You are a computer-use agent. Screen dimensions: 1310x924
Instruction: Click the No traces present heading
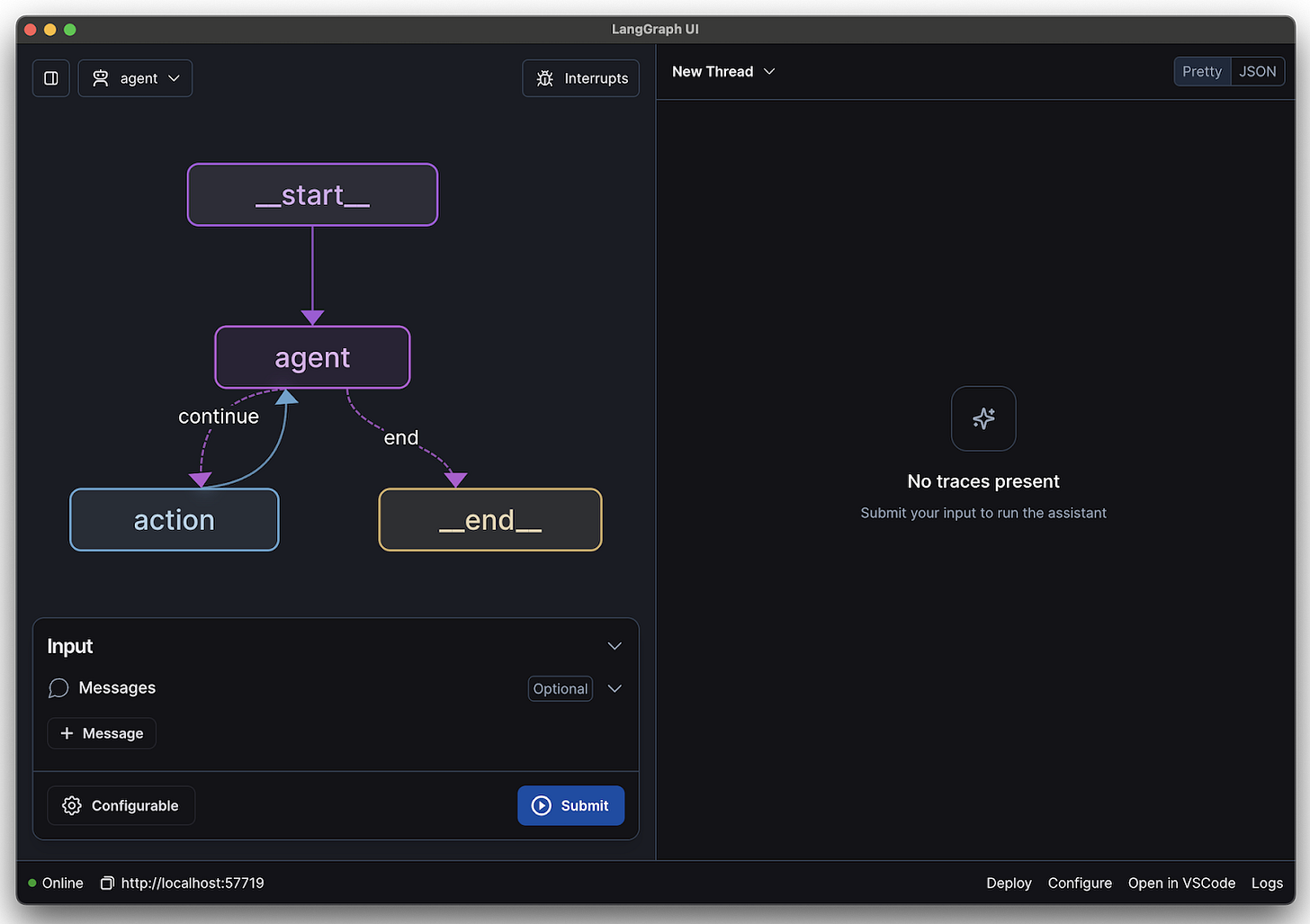point(983,481)
